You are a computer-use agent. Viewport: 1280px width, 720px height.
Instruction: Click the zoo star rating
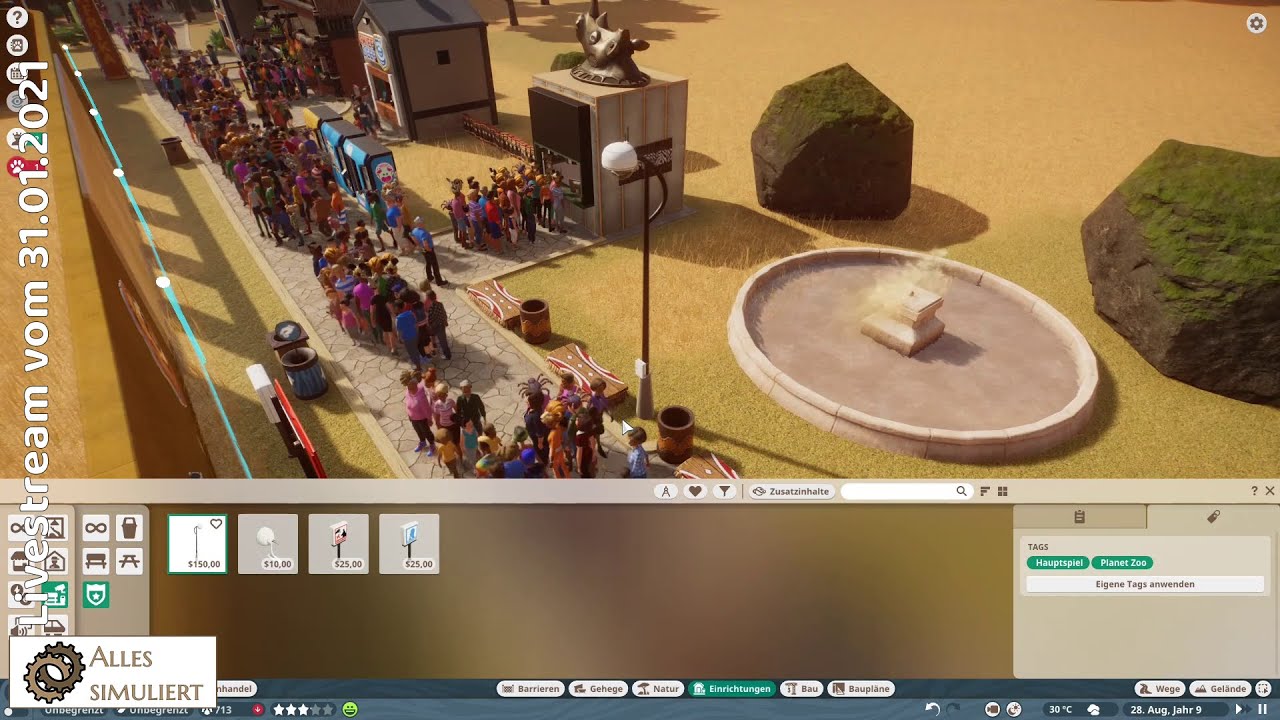(303, 709)
